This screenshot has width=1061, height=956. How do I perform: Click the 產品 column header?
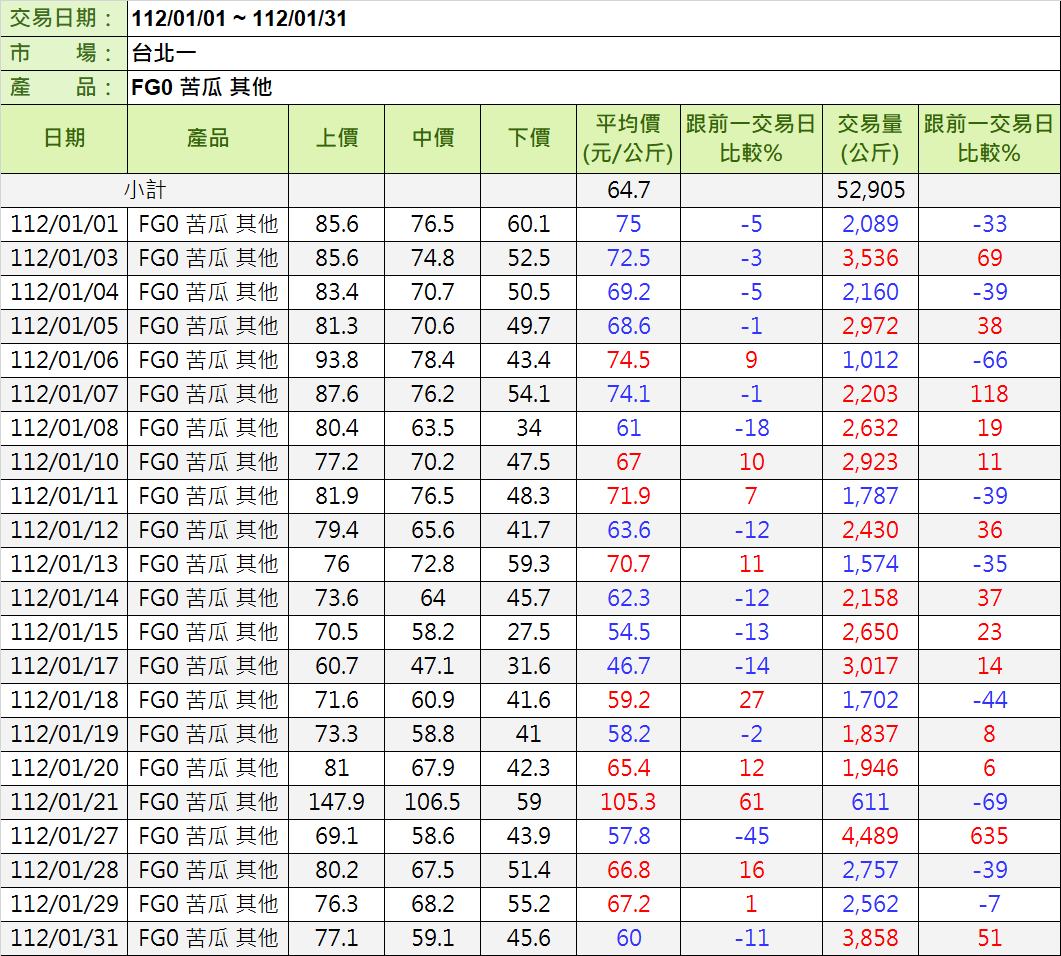tap(208, 138)
